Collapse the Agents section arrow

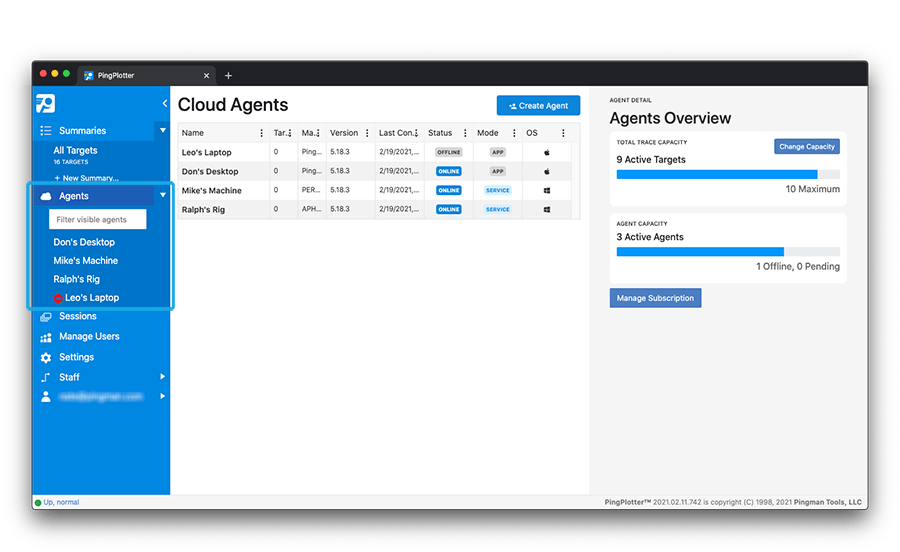click(162, 195)
